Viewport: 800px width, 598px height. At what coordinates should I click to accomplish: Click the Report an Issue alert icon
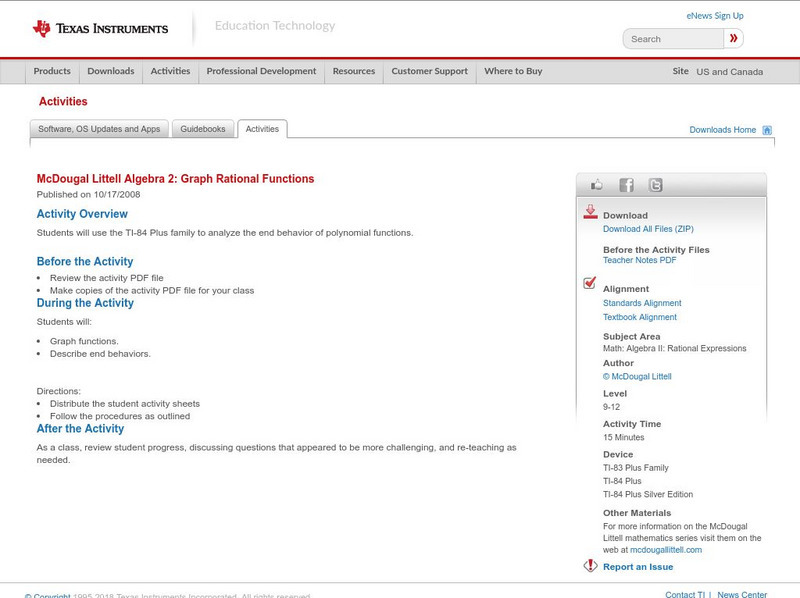click(590, 566)
